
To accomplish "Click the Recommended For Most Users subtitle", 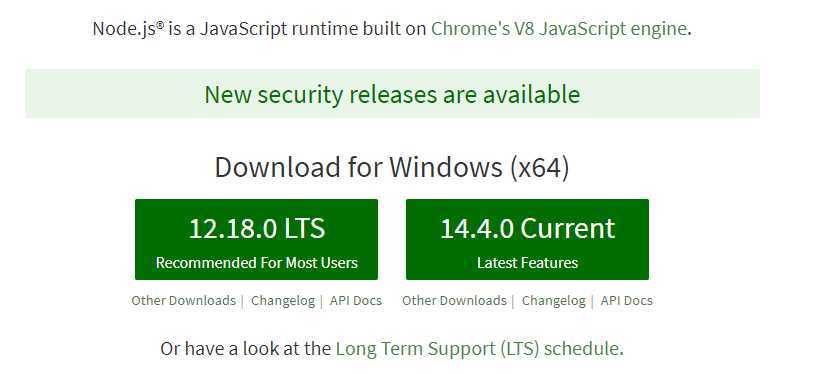I will pyautogui.click(x=256, y=263).
